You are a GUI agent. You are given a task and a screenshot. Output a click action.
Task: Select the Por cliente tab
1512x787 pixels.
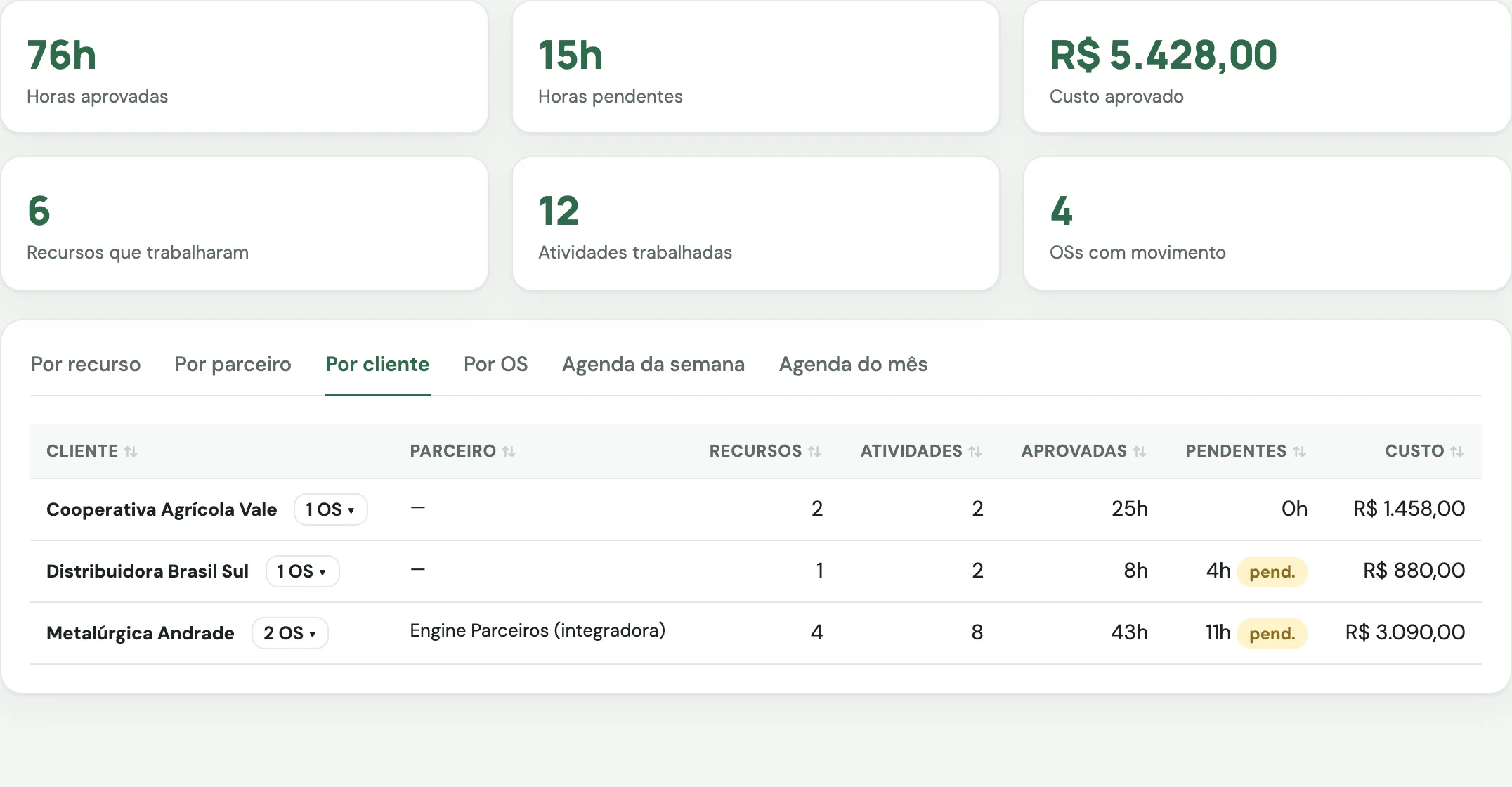377,364
